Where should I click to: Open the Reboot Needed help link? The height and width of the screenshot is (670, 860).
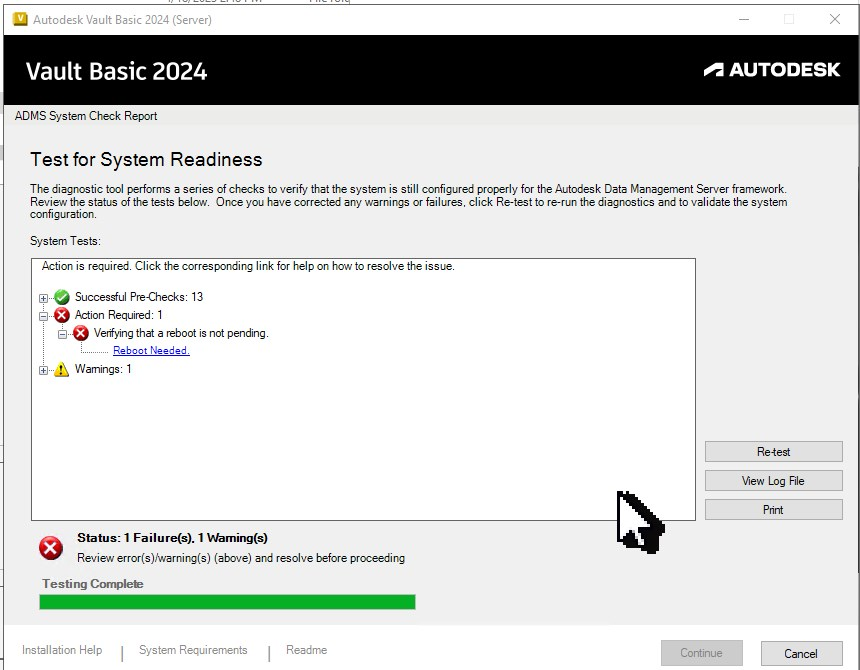(151, 350)
